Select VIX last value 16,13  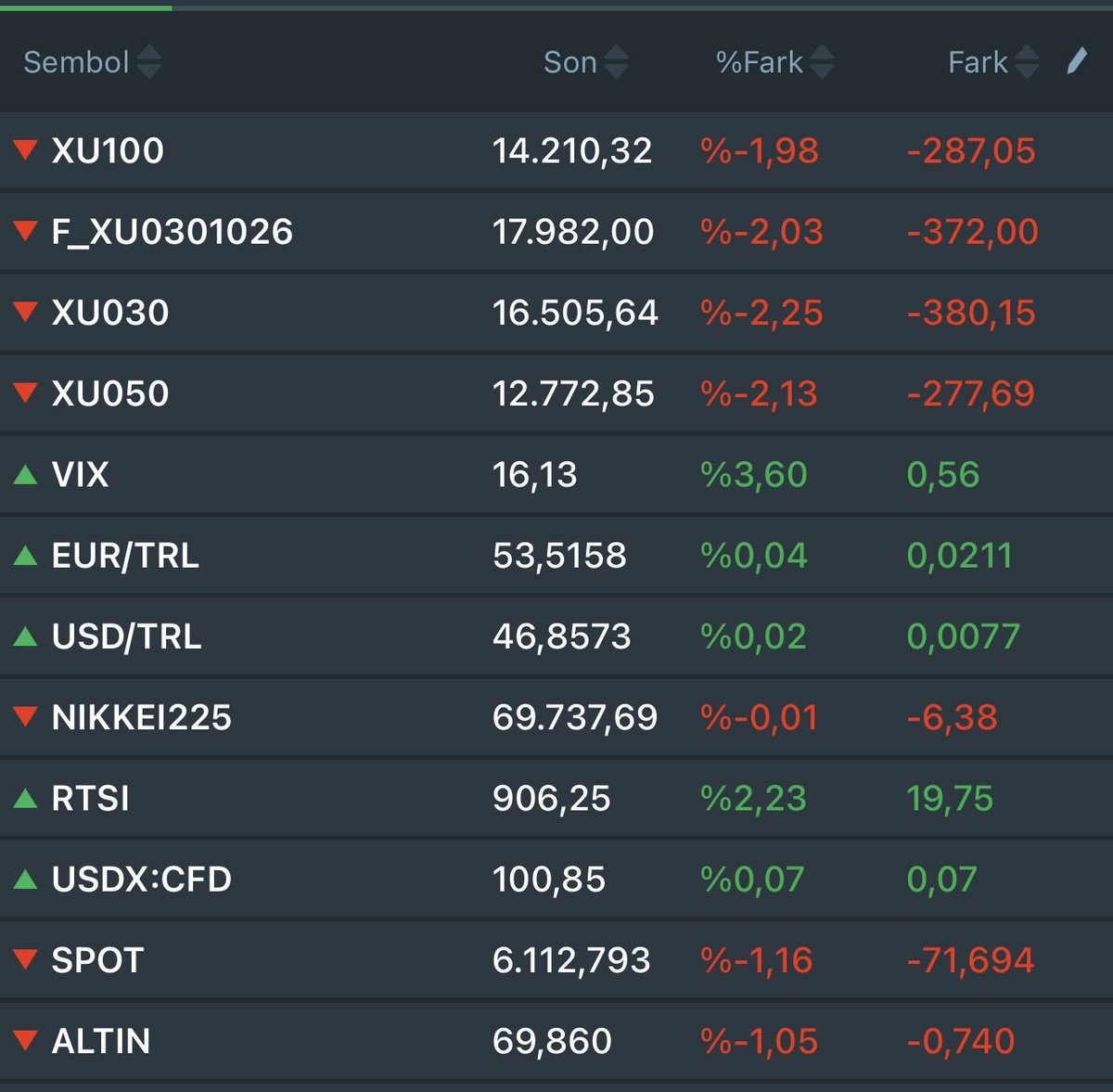pos(534,474)
